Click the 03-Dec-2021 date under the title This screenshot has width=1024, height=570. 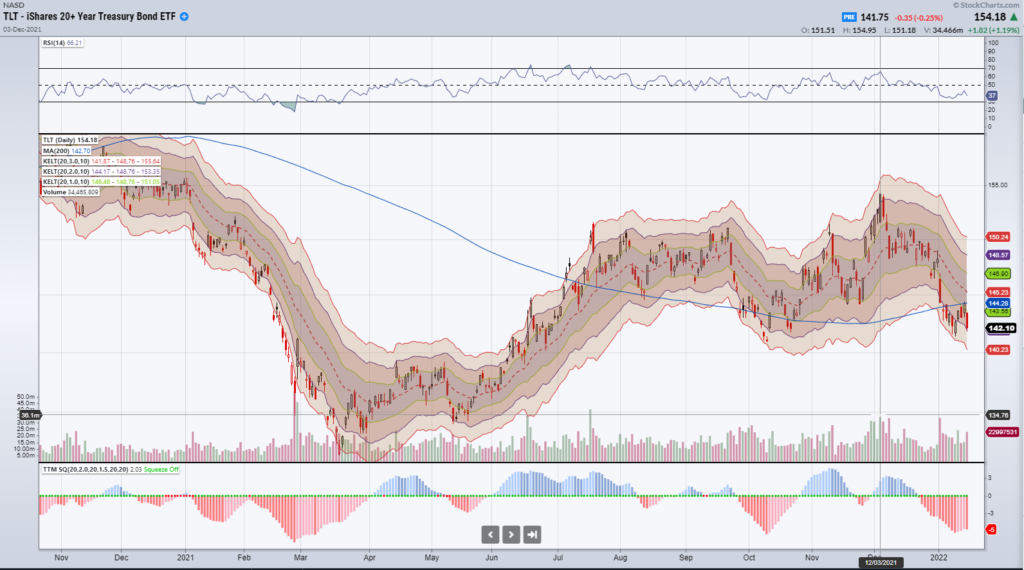tap(22, 29)
